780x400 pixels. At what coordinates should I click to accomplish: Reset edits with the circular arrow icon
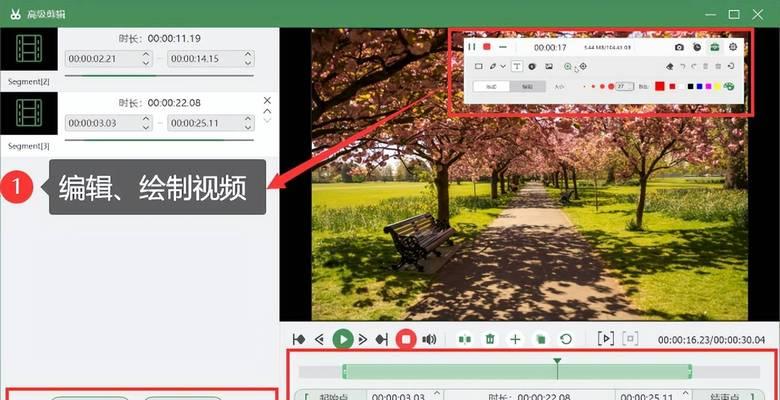click(566, 339)
